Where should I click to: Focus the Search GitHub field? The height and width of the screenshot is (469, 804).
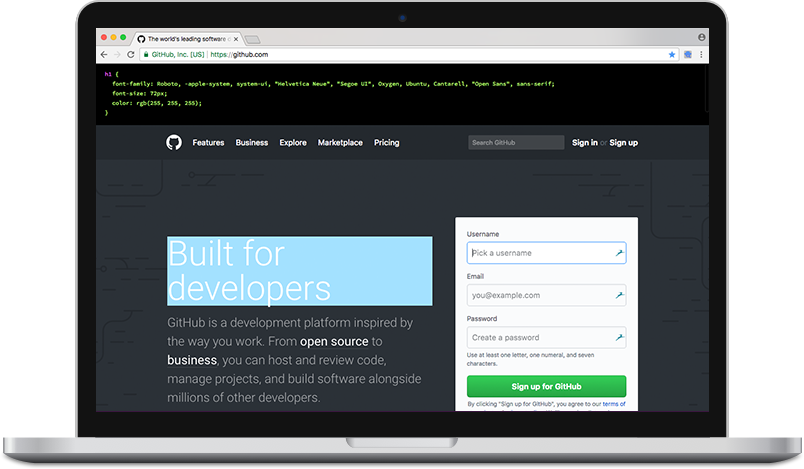pos(516,142)
